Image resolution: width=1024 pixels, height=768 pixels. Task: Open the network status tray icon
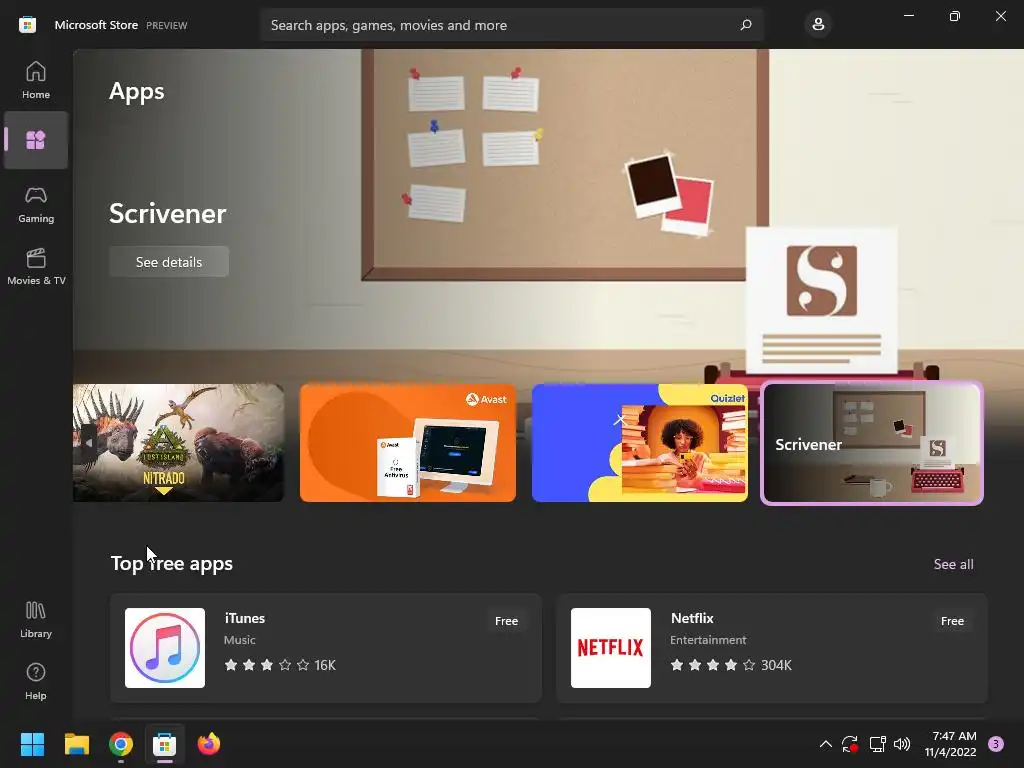coord(877,744)
